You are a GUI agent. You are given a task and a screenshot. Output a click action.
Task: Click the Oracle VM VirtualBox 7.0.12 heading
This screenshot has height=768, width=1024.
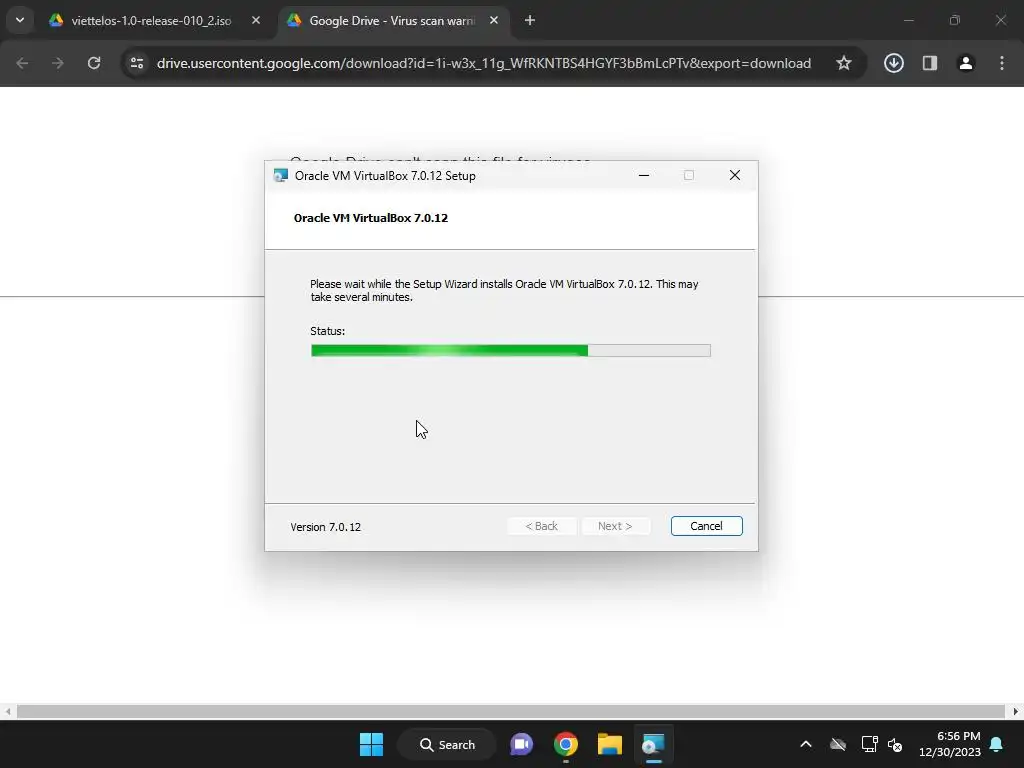tap(370, 218)
